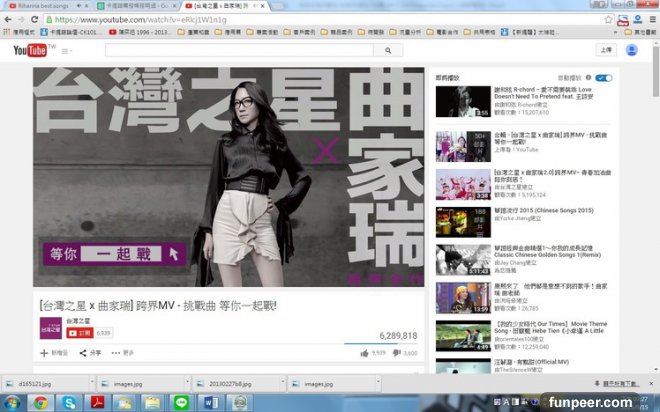Screen dimensions: 660x412
Task: Click the thumbs down dislike icon
Action: (x=397, y=353)
